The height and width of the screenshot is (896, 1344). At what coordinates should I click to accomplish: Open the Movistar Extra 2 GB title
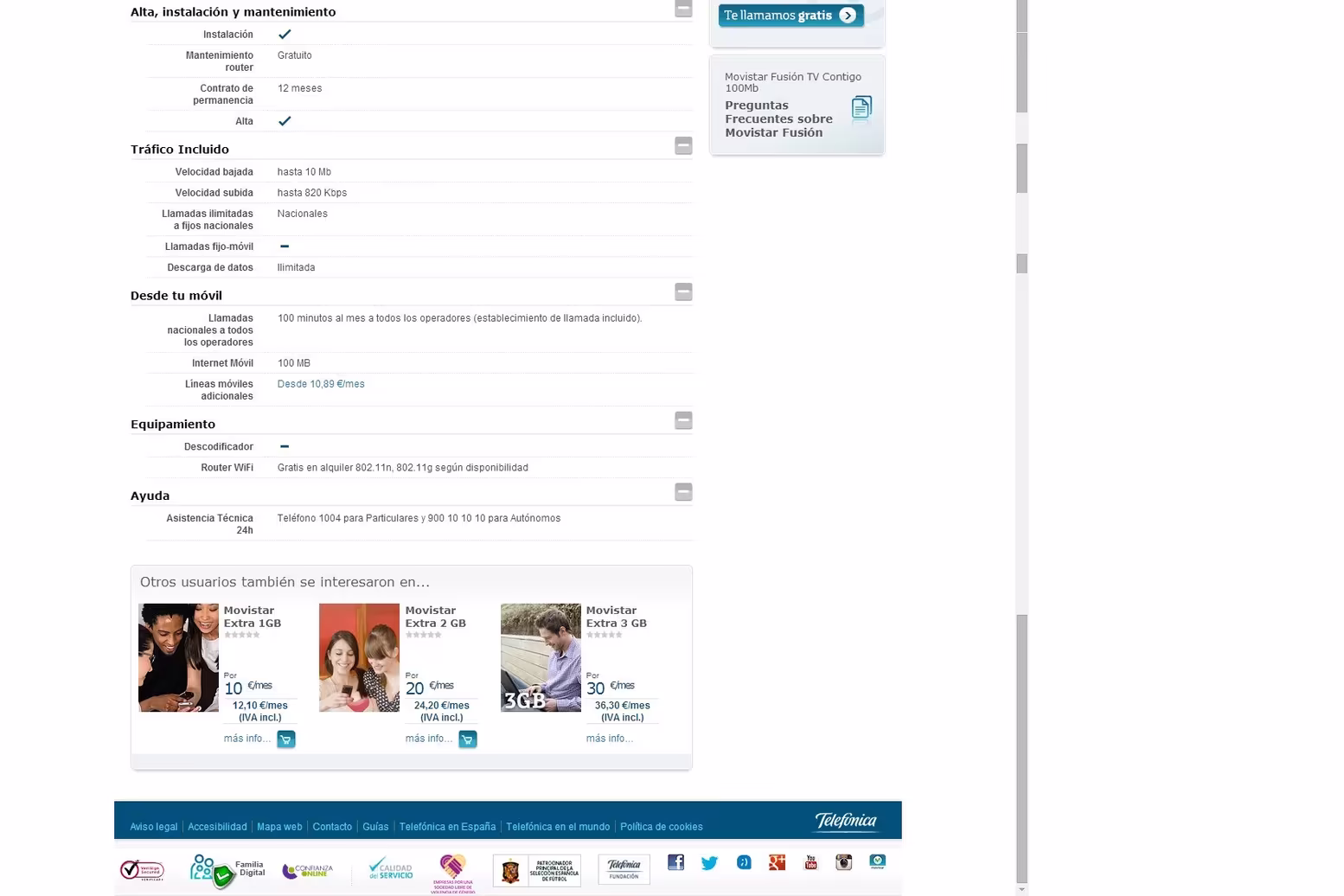click(x=436, y=617)
